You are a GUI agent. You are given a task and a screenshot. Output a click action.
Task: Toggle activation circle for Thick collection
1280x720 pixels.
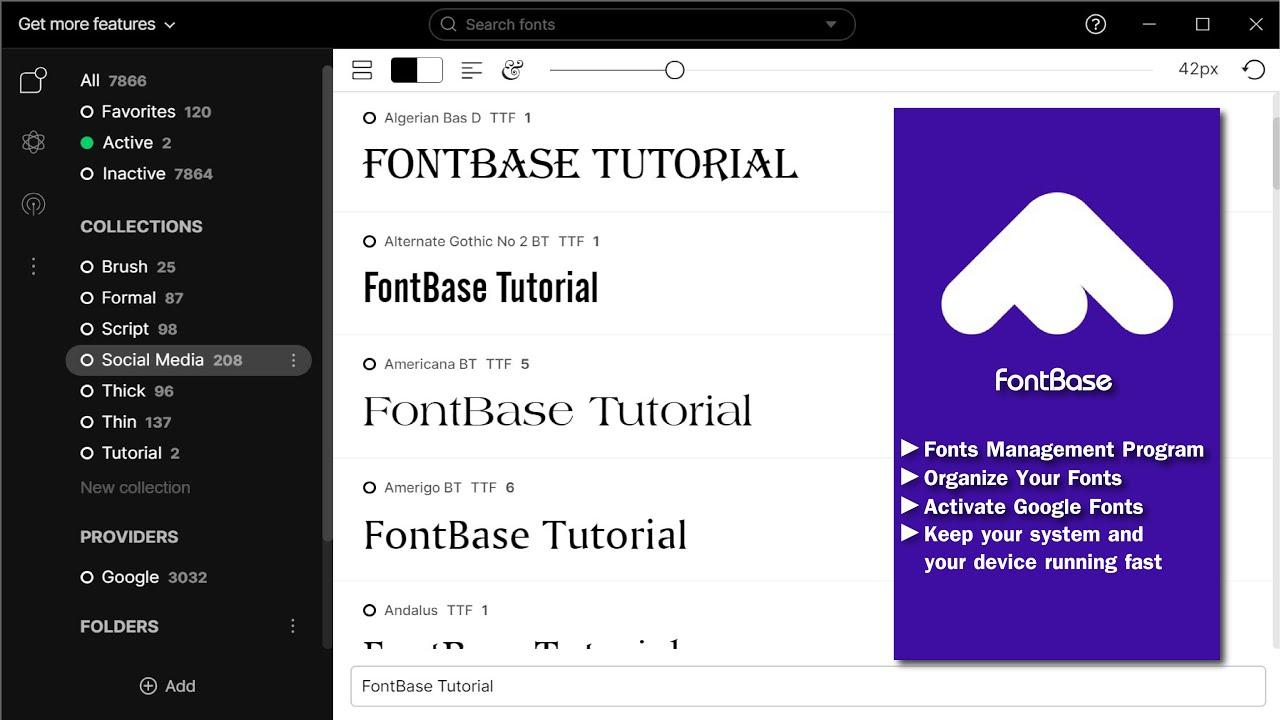pos(87,391)
